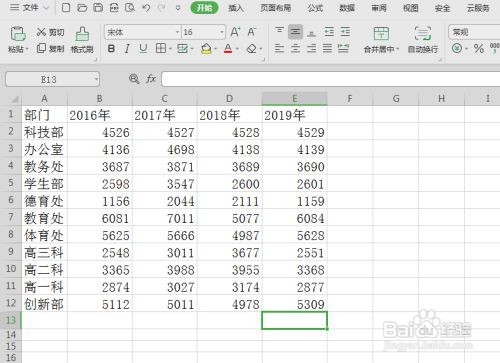Decrease font size with A- icon
Viewport: 500px width, 363px height.
252,32
